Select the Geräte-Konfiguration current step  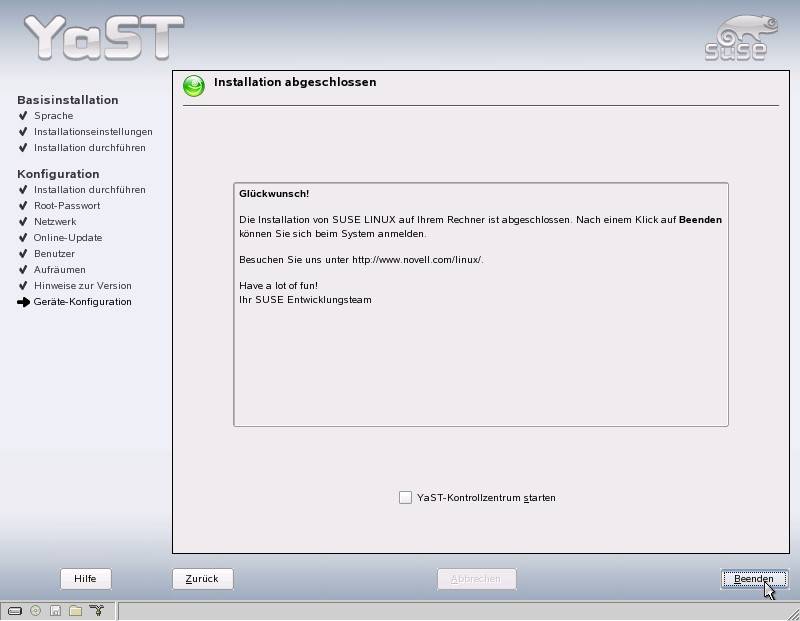tap(82, 302)
